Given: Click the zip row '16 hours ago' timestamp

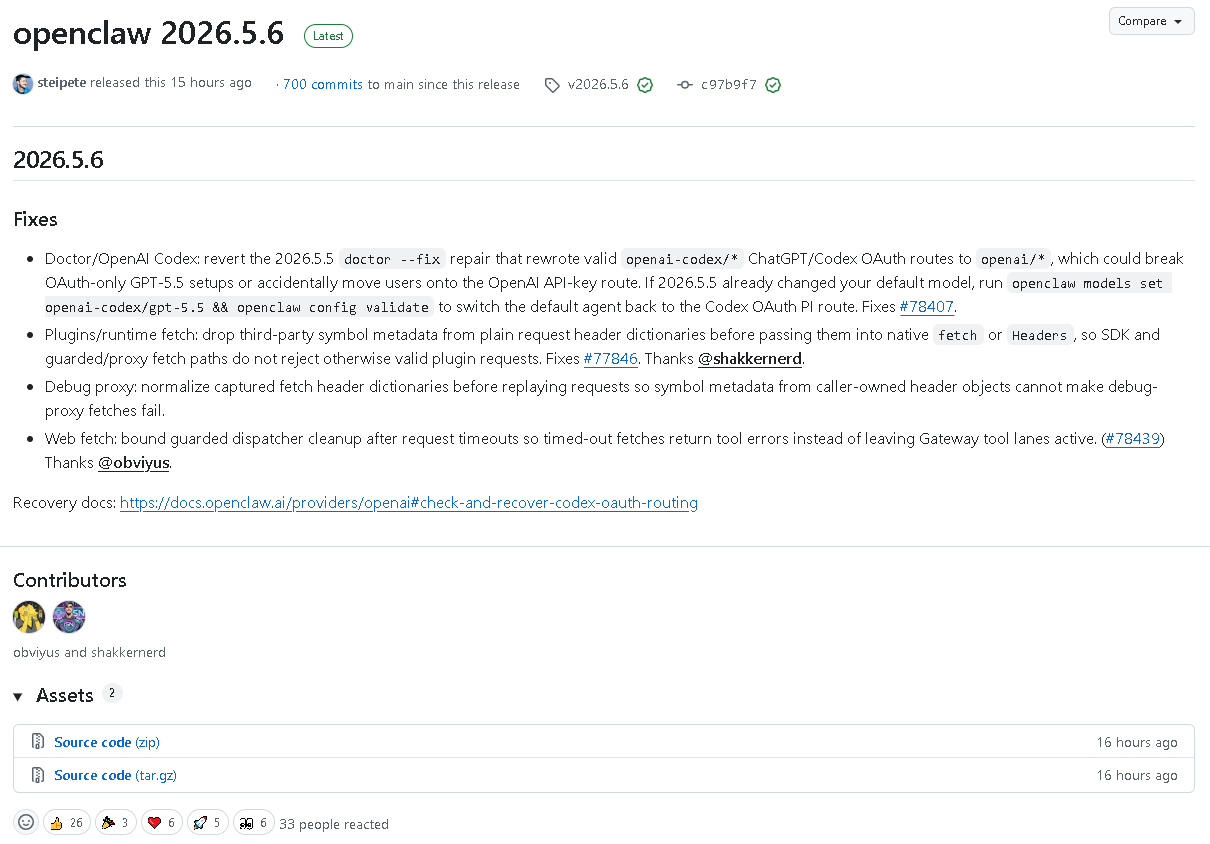Looking at the screenshot, I should click(x=1137, y=742).
